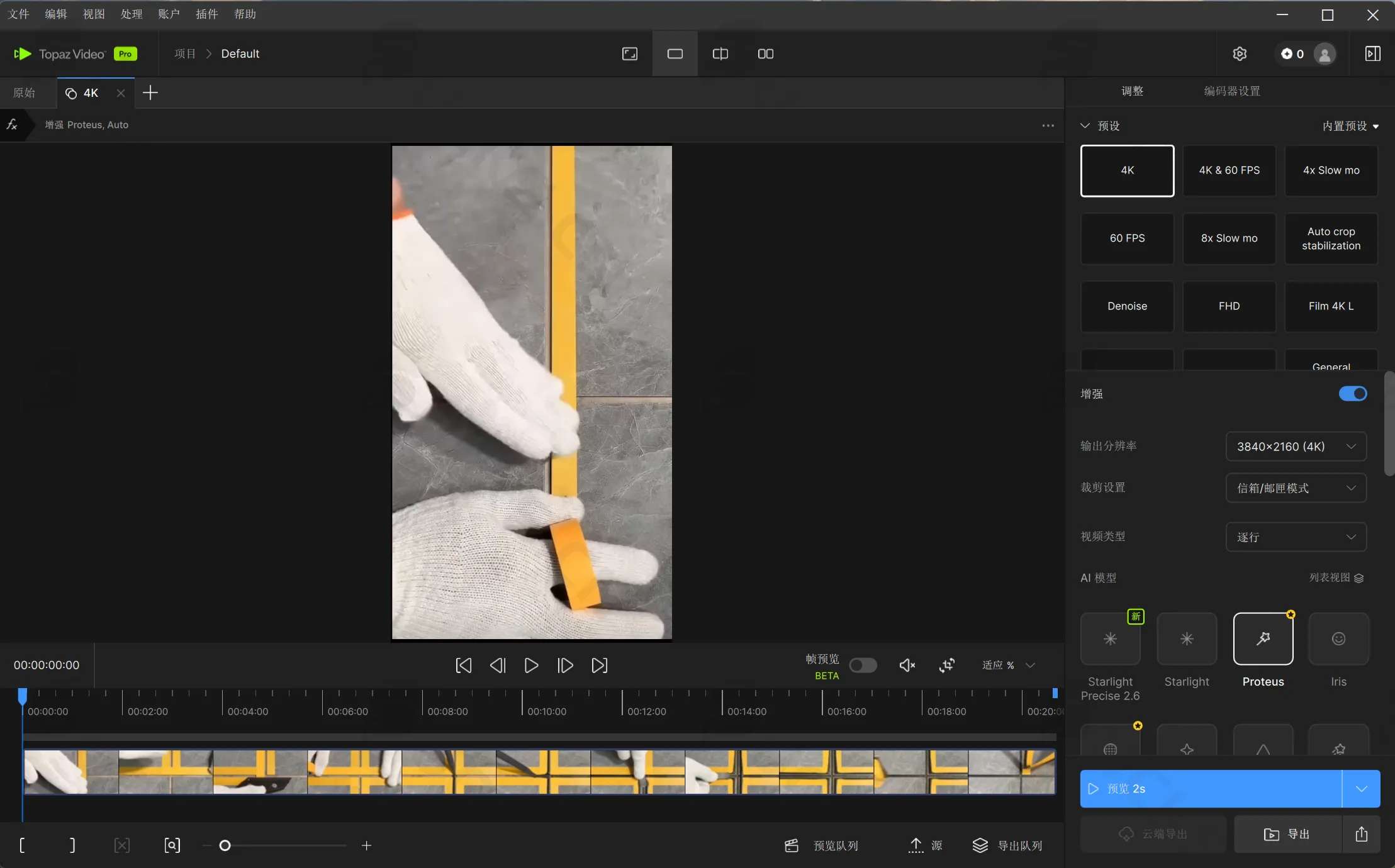Open the 插件 menu
Image resolution: width=1395 pixels, height=868 pixels.
206,14
